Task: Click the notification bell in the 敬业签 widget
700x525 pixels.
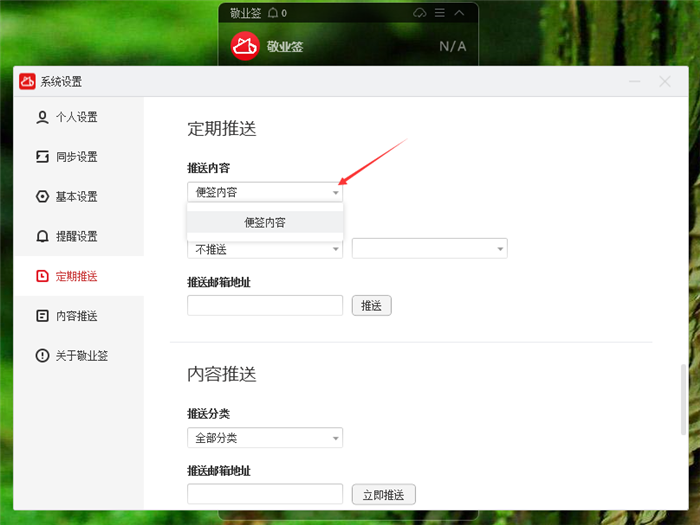Action: pos(273,13)
